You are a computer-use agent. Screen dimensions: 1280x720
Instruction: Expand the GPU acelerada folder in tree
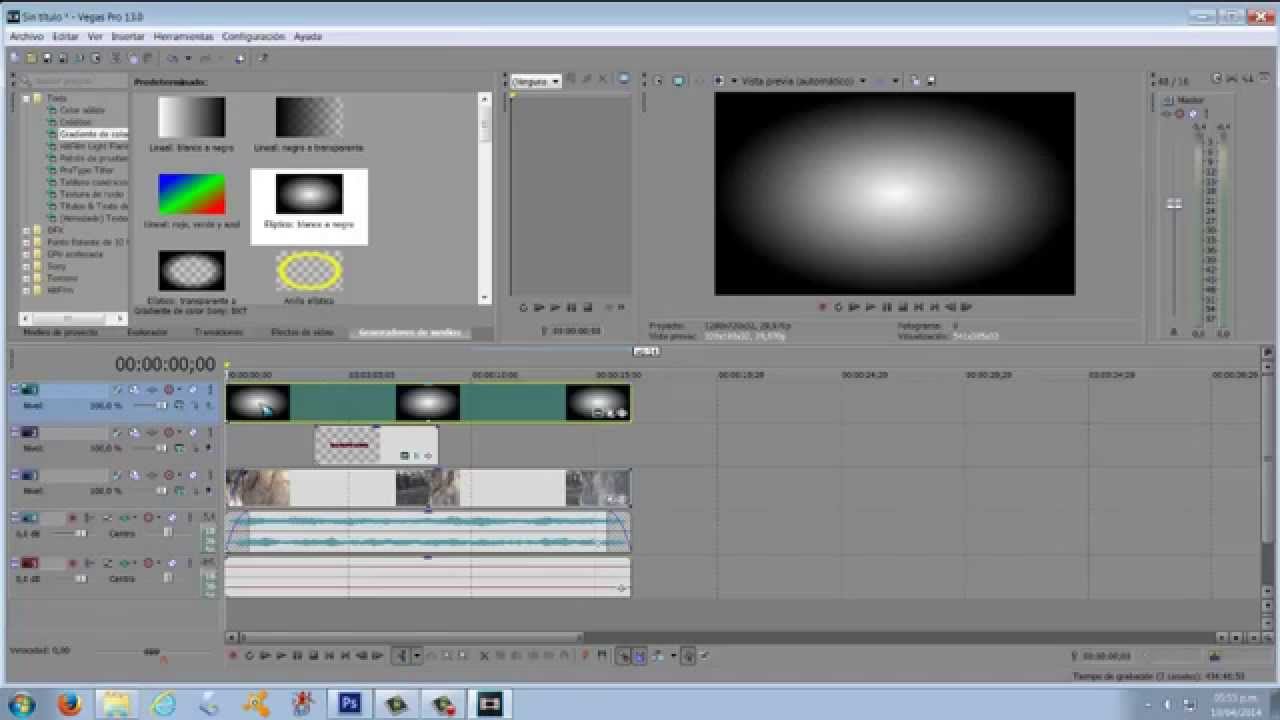point(26,254)
